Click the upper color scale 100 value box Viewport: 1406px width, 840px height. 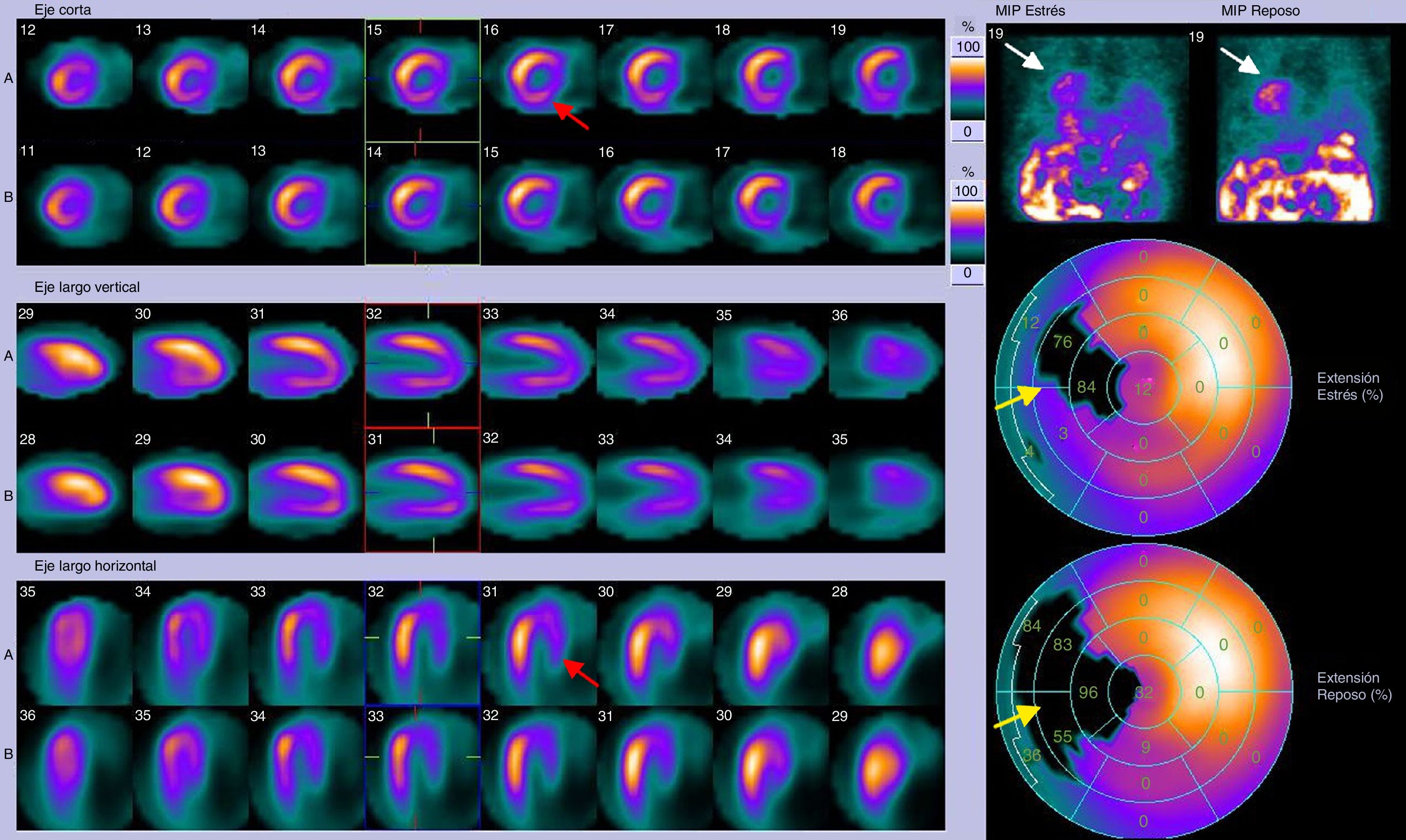968,47
